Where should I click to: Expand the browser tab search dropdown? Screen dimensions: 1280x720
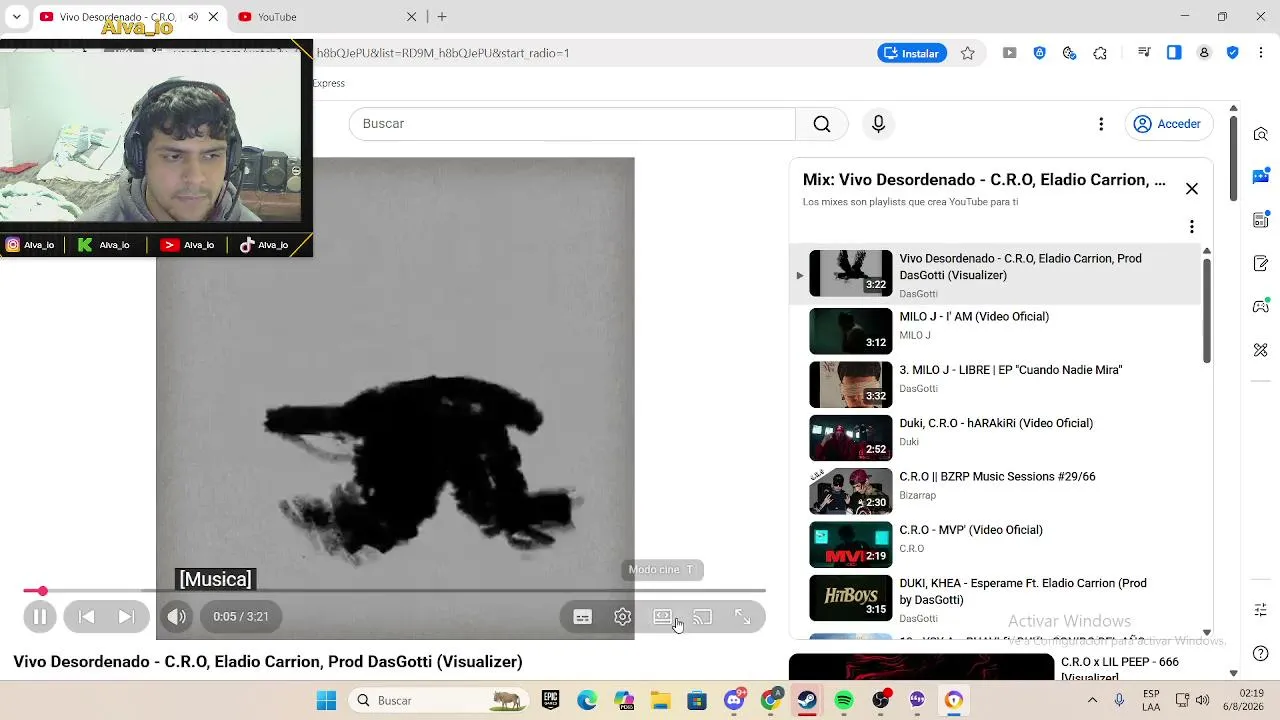click(x=16, y=17)
